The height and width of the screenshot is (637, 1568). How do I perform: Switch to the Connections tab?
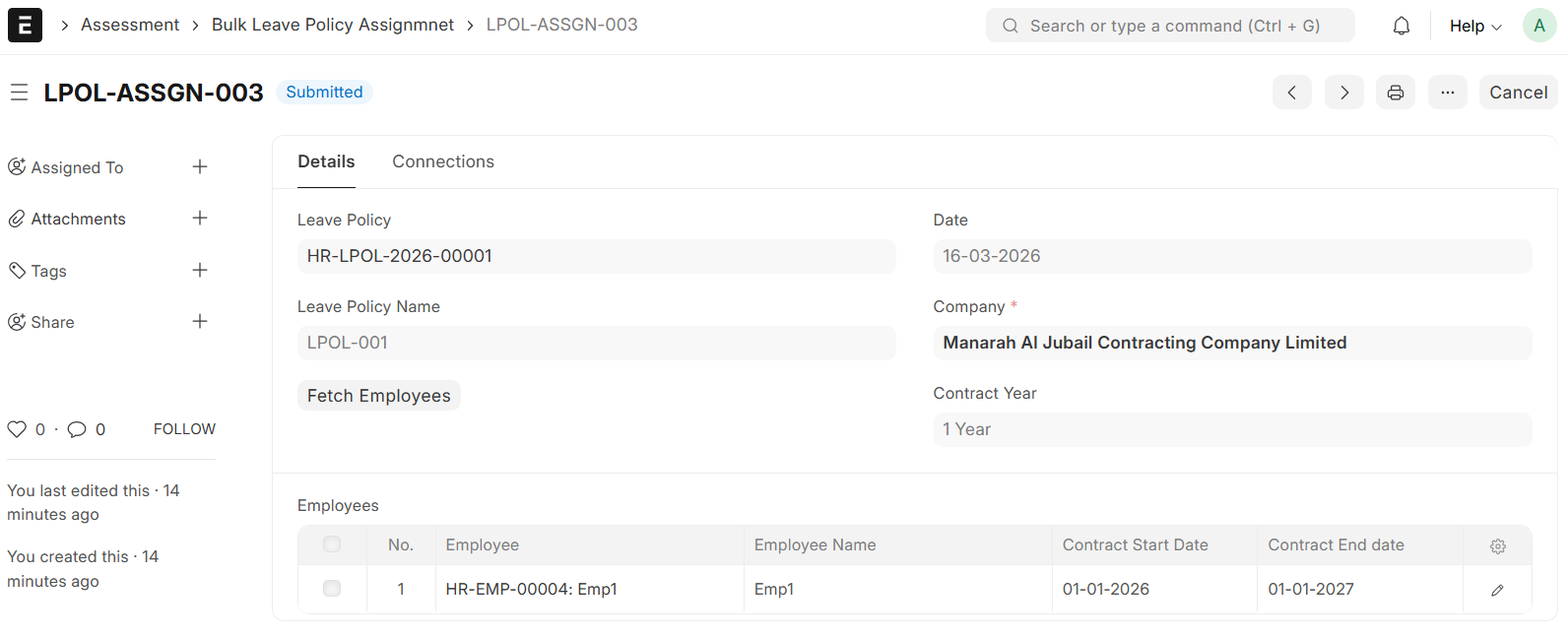443,161
